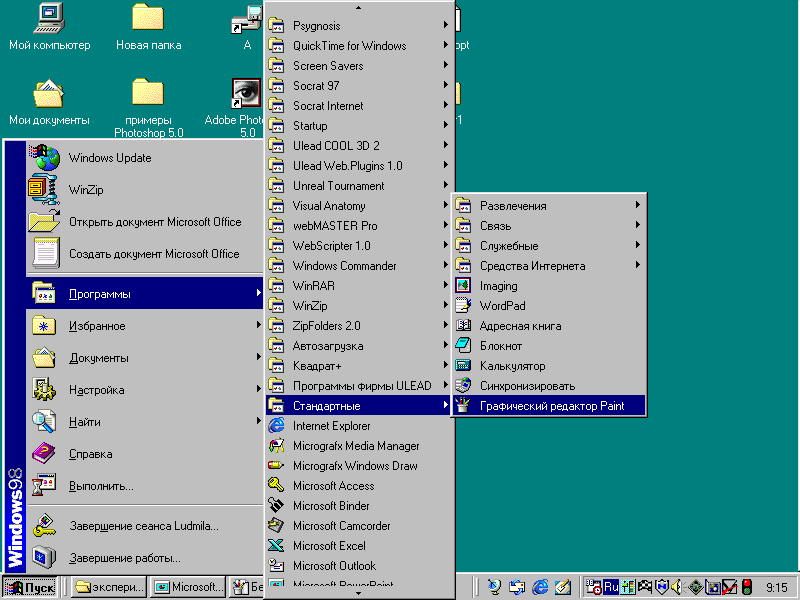Click the Microsoft Excel icon
This screenshot has width=800, height=600.
pyautogui.click(x=276, y=545)
